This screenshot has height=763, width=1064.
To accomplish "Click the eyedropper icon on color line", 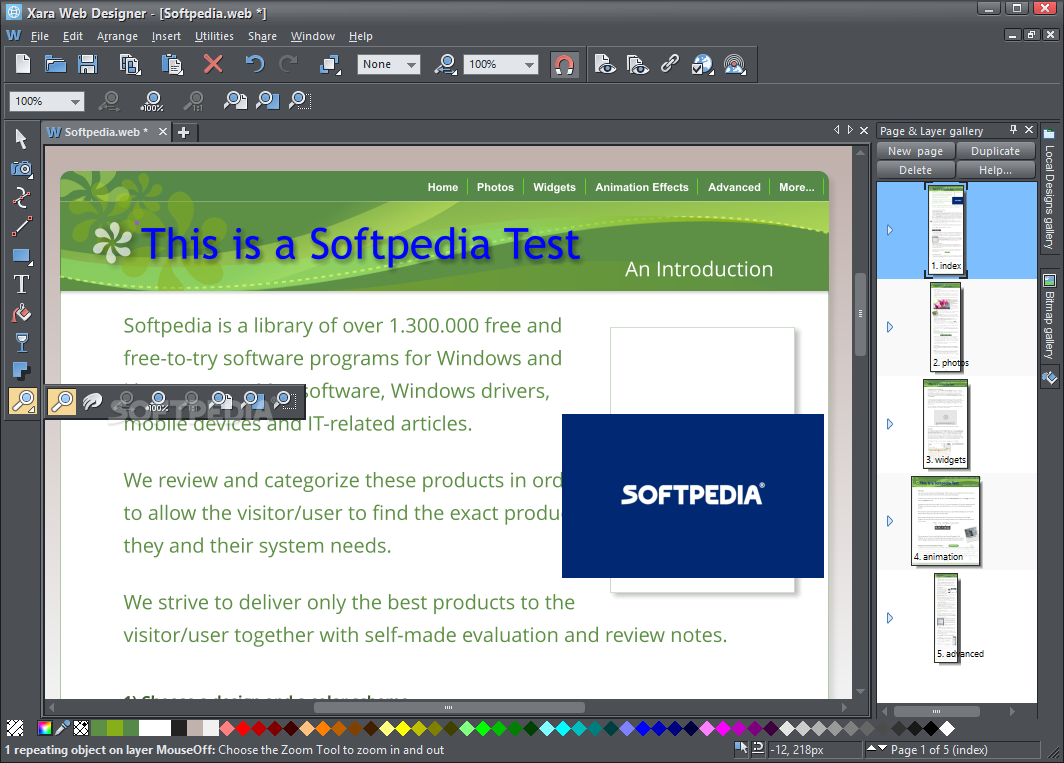I will [62, 728].
